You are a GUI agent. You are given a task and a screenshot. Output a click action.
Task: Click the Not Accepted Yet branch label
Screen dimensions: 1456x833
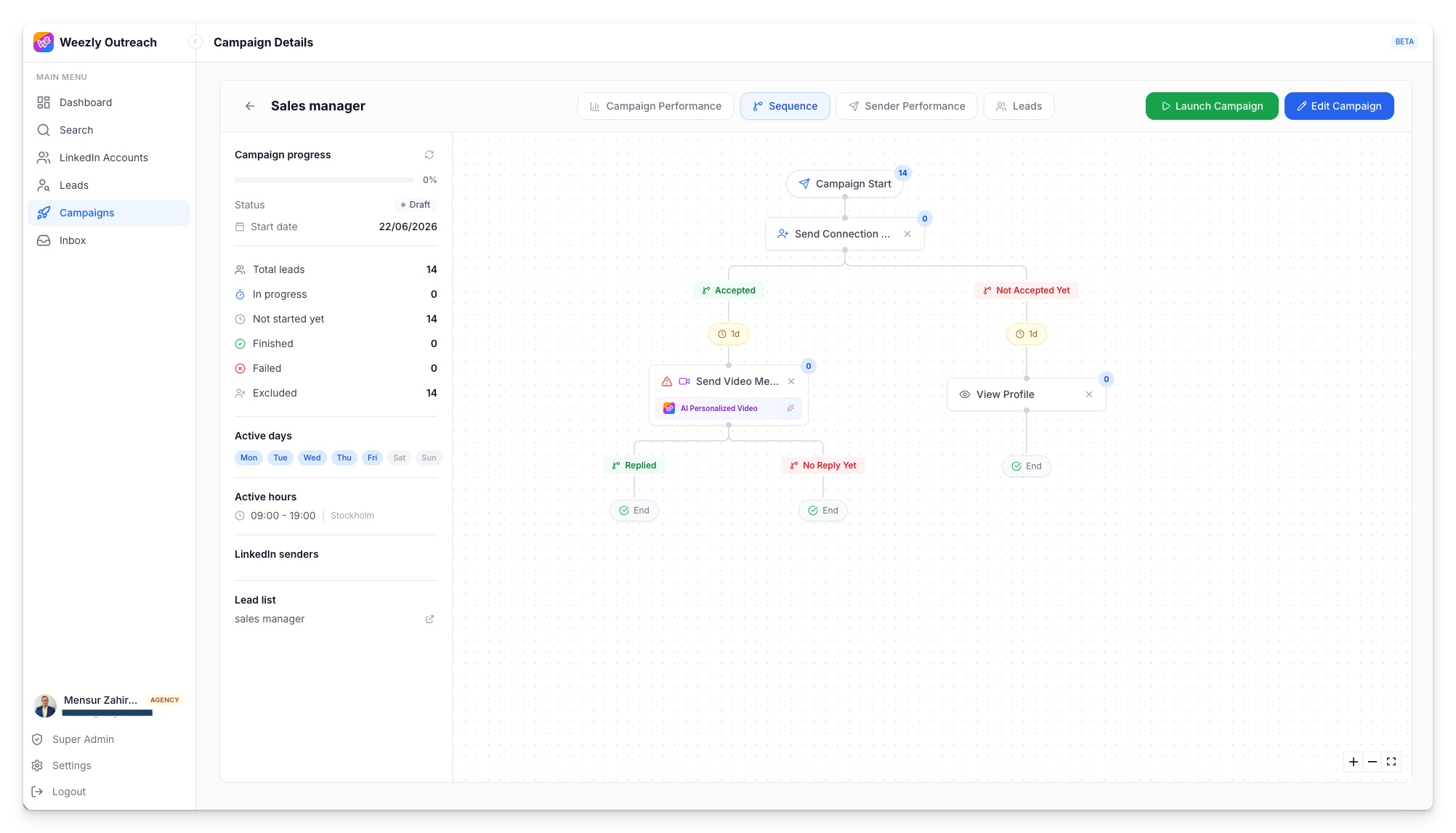[x=1027, y=290]
